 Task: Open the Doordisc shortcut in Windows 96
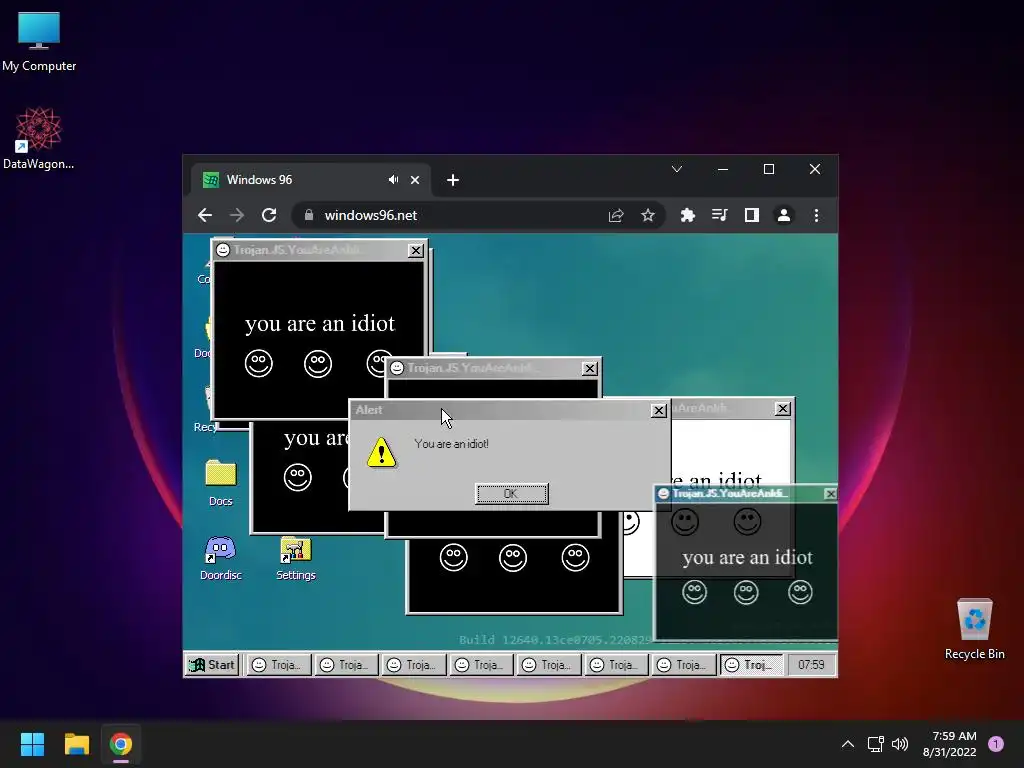pyautogui.click(x=221, y=558)
